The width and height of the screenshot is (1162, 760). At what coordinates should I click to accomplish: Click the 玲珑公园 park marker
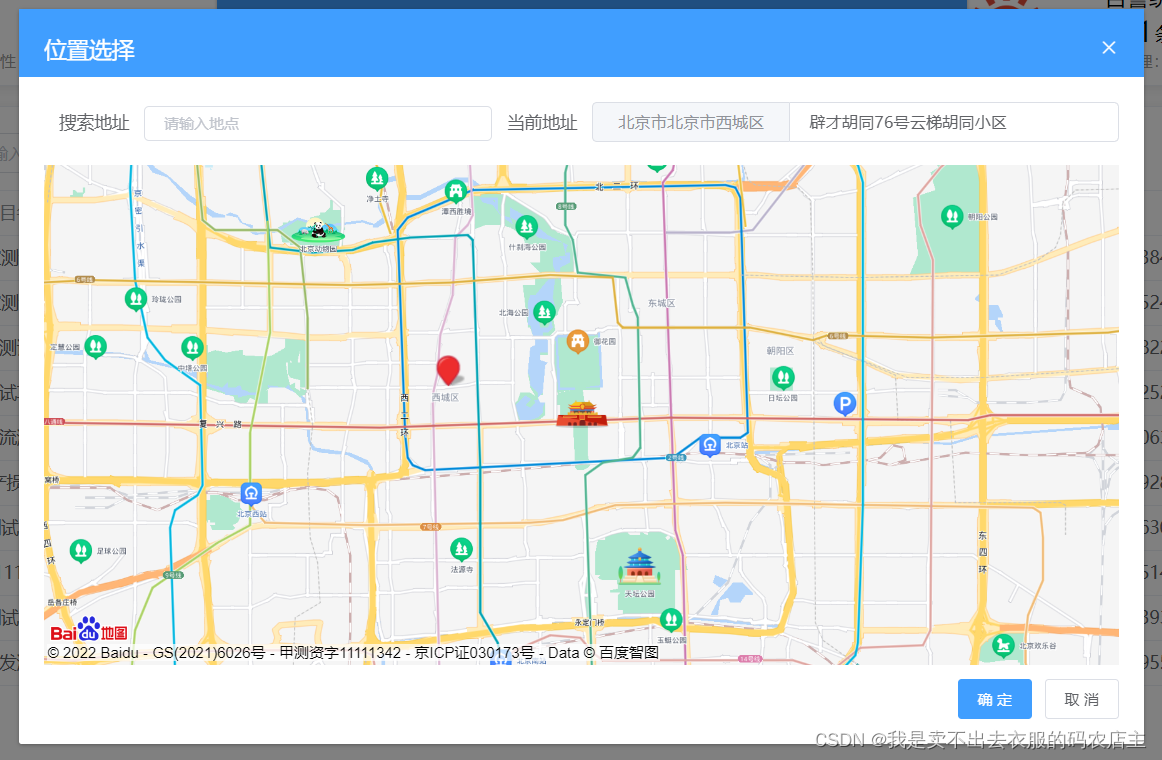[x=136, y=299]
